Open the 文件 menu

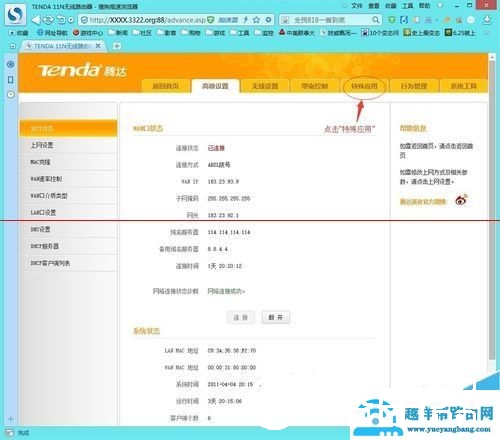357,6
